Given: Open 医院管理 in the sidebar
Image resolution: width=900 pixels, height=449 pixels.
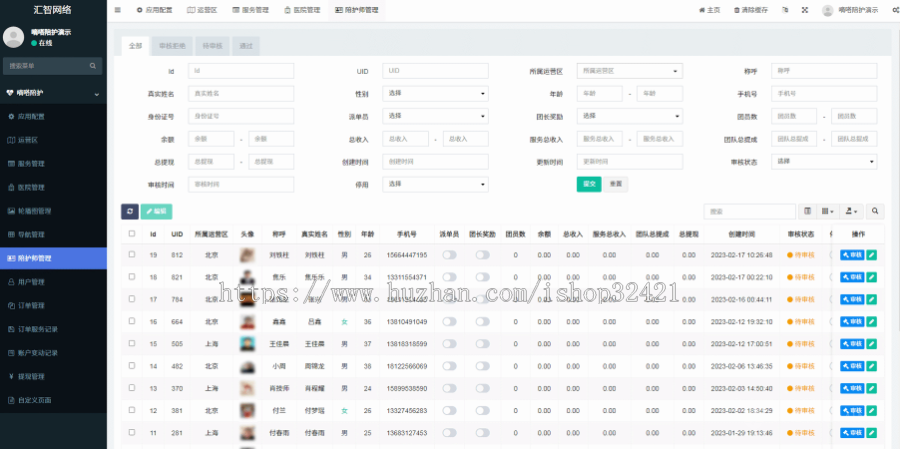Looking at the screenshot, I should [x=53, y=187].
